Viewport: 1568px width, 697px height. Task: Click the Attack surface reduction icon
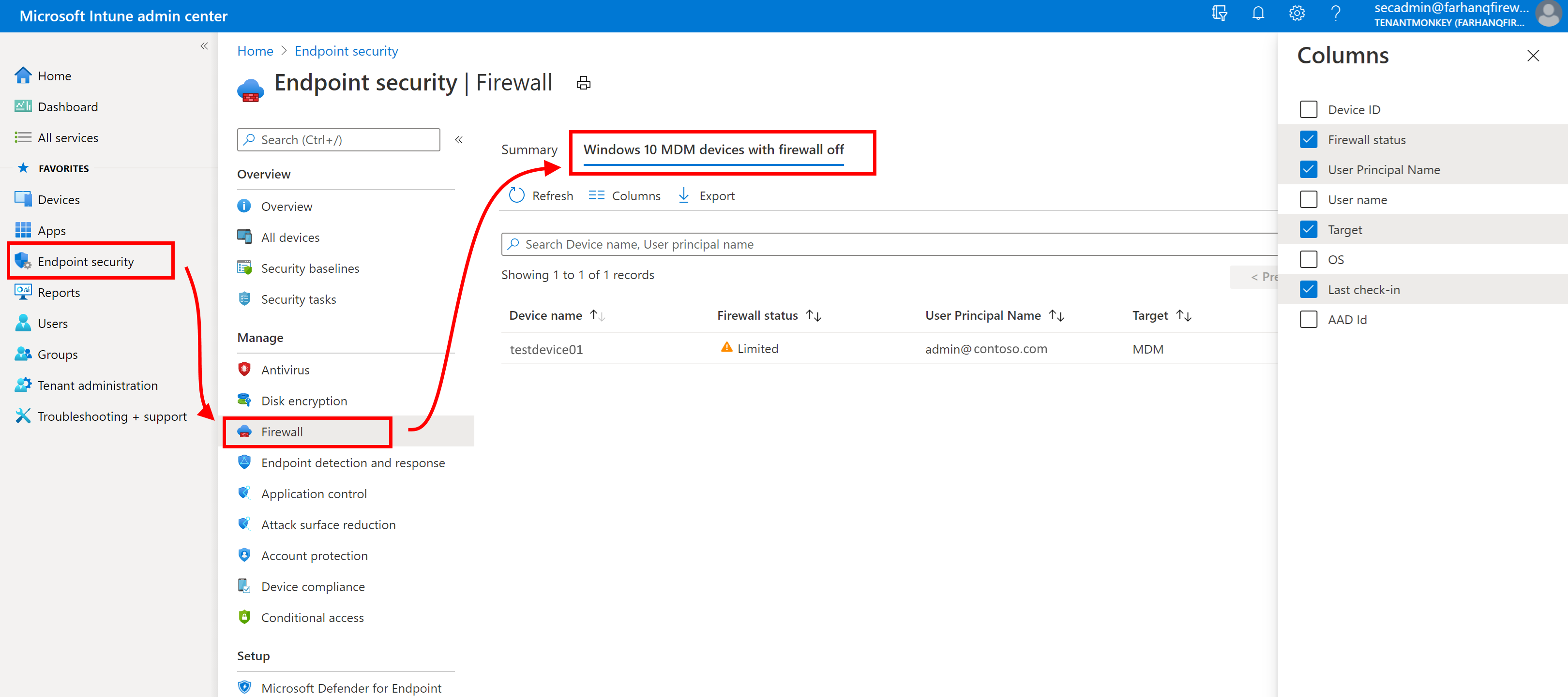pos(244,524)
